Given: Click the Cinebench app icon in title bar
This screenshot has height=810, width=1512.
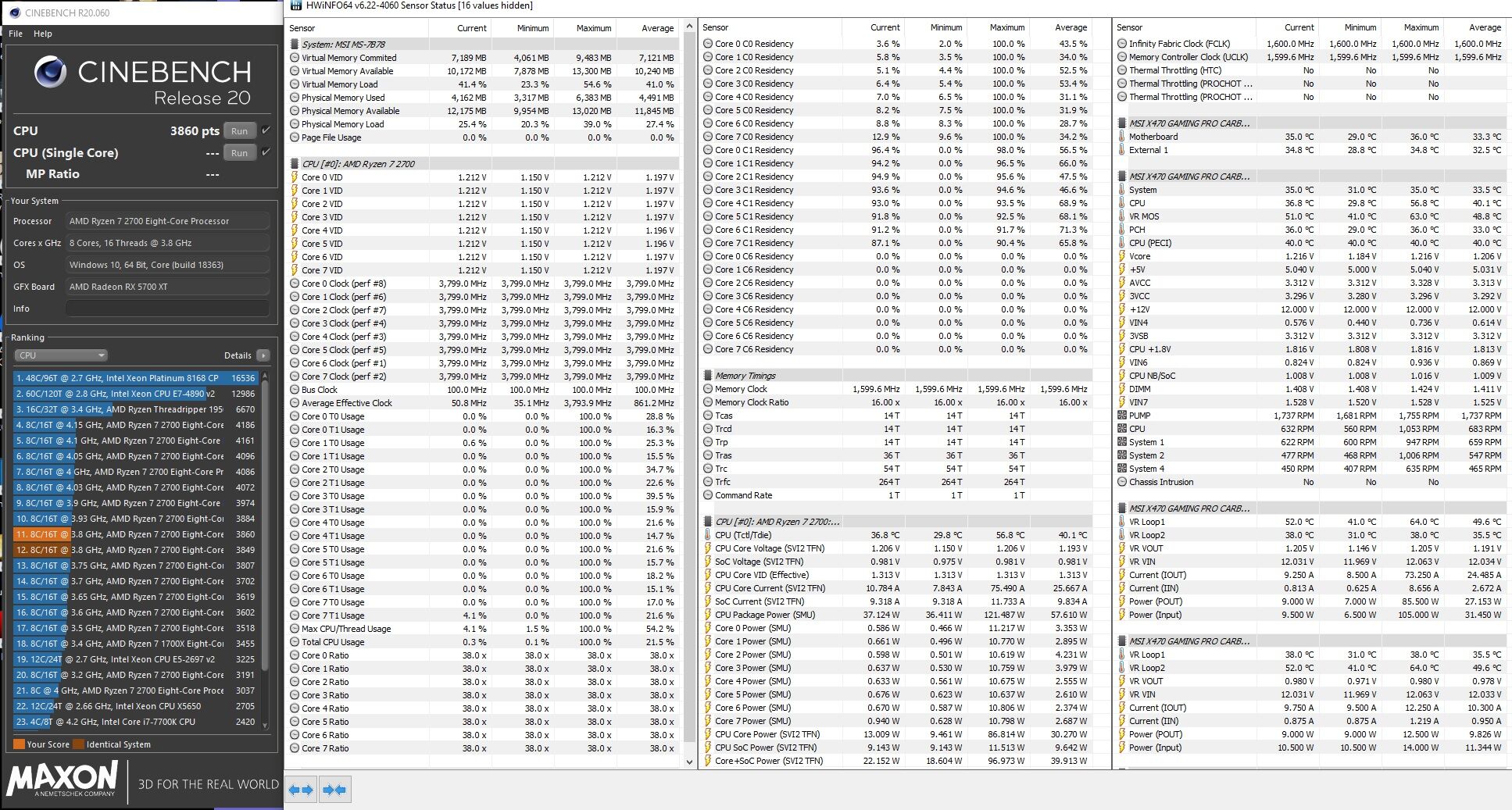Looking at the screenshot, I should [14, 12].
